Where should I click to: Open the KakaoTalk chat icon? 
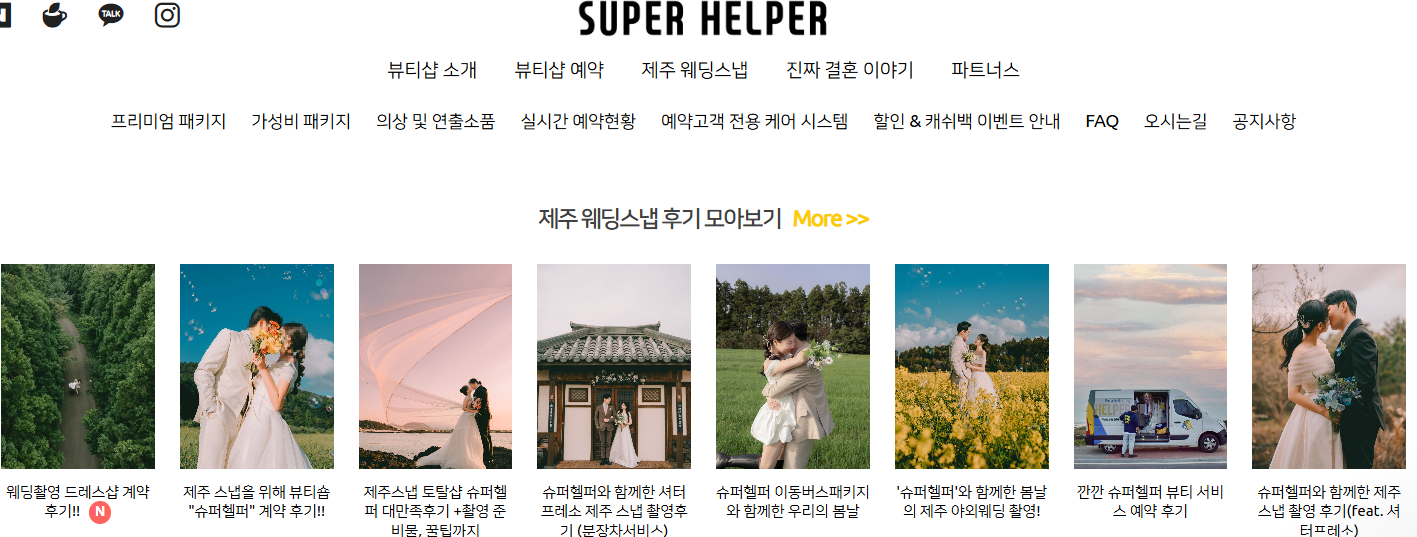[111, 15]
